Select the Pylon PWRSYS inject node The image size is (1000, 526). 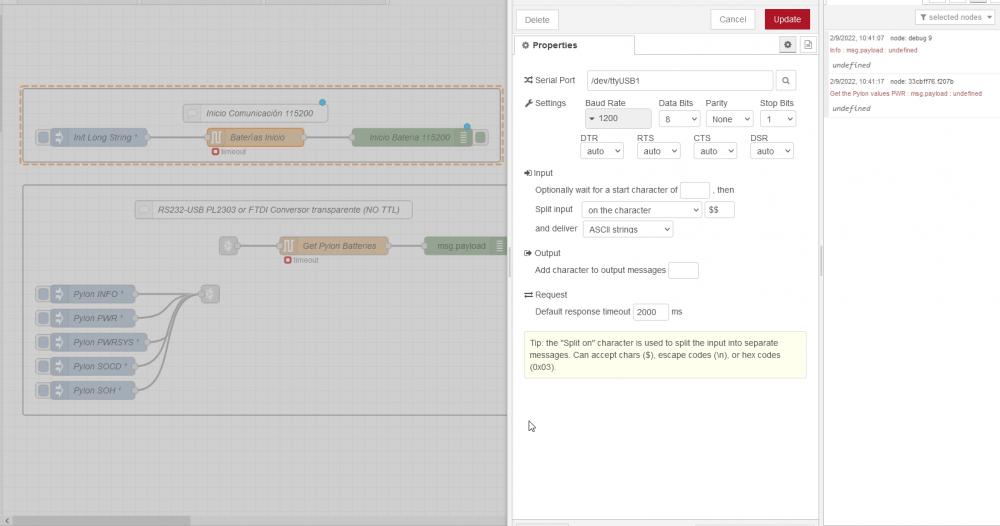point(99,342)
